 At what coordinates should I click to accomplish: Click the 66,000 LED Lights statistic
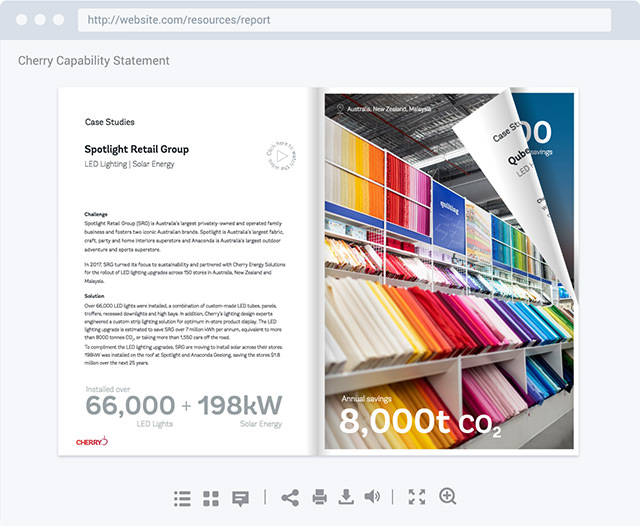point(130,405)
